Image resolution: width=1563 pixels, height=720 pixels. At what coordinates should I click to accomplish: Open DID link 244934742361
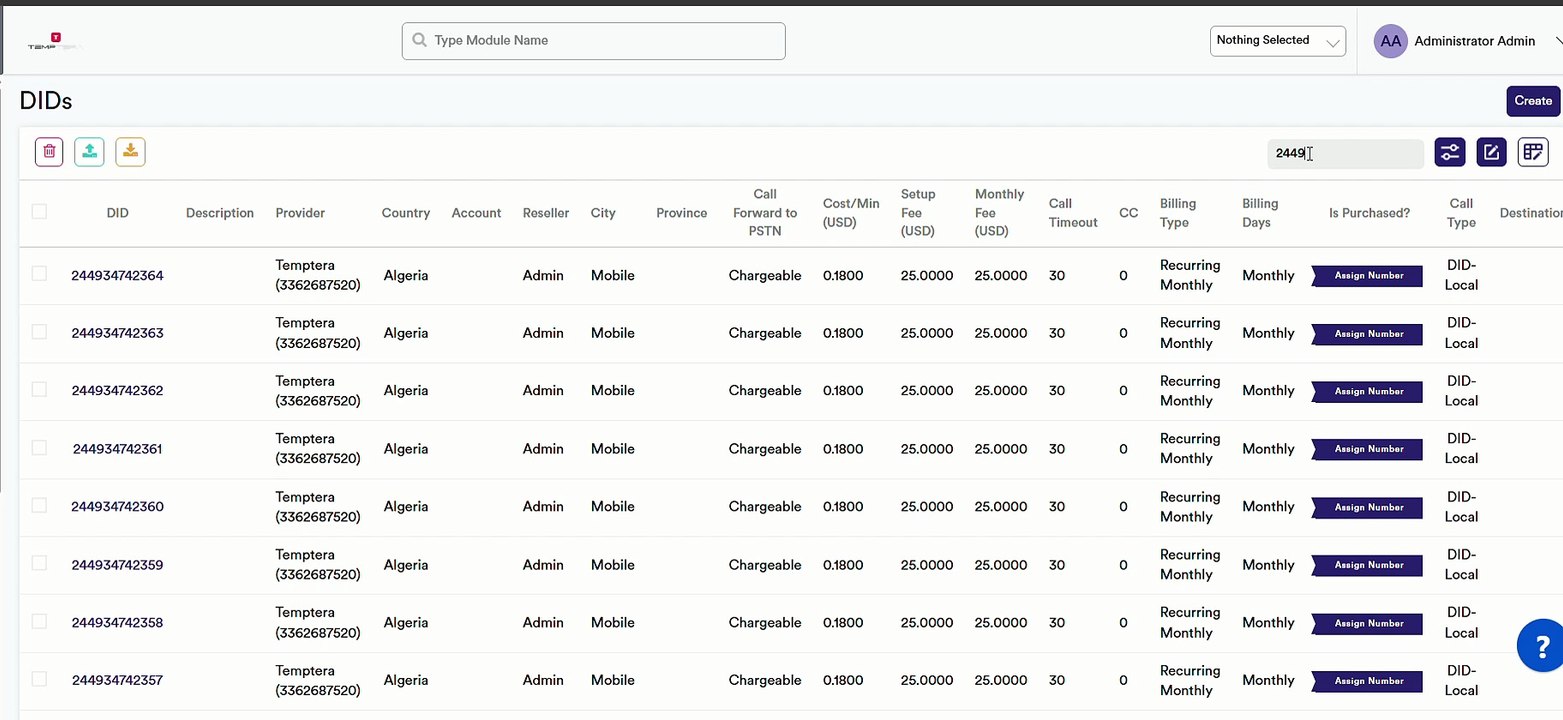coord(117,449)
